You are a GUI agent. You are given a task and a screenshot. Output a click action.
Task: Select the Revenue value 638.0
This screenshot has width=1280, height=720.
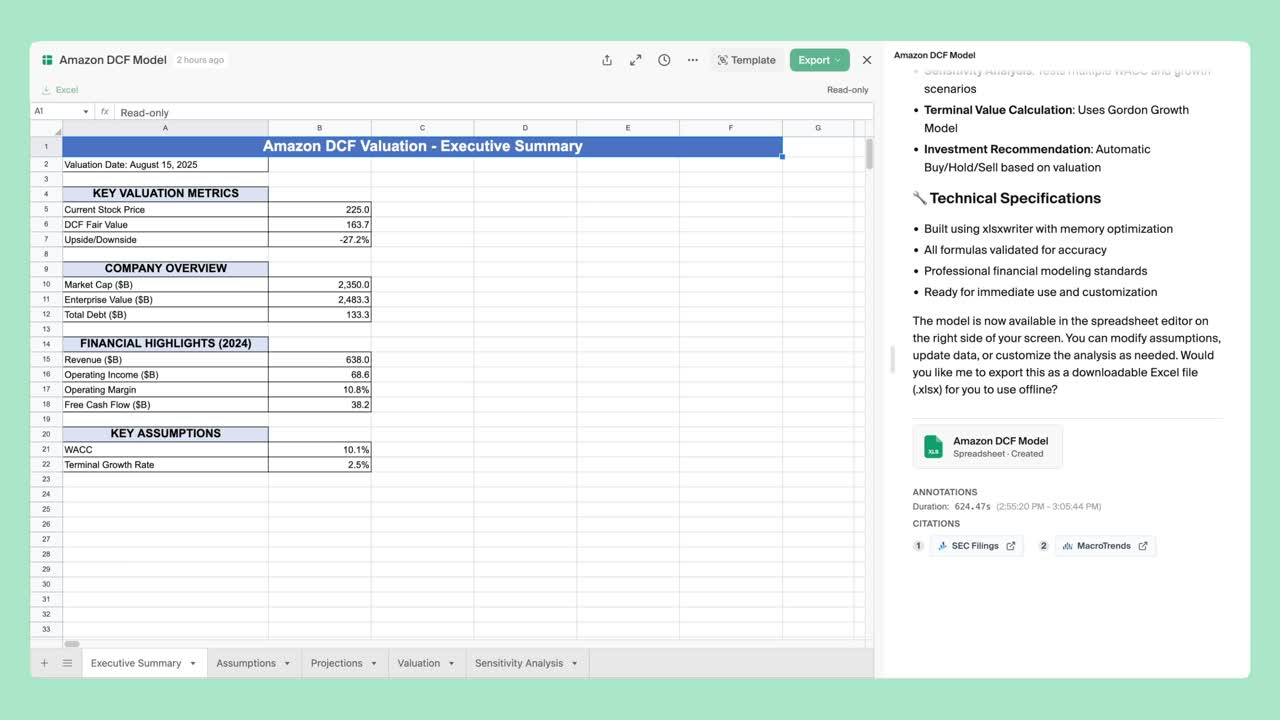pyautogui.click(x=319, y=360)
